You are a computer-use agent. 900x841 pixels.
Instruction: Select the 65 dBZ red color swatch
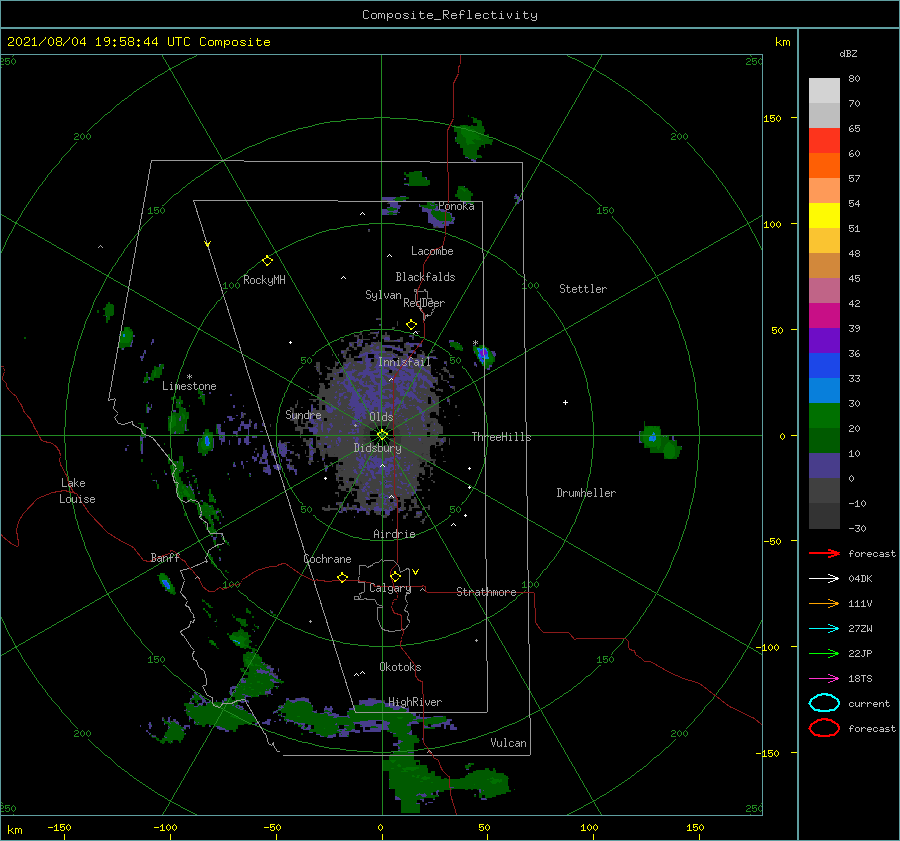824,141
